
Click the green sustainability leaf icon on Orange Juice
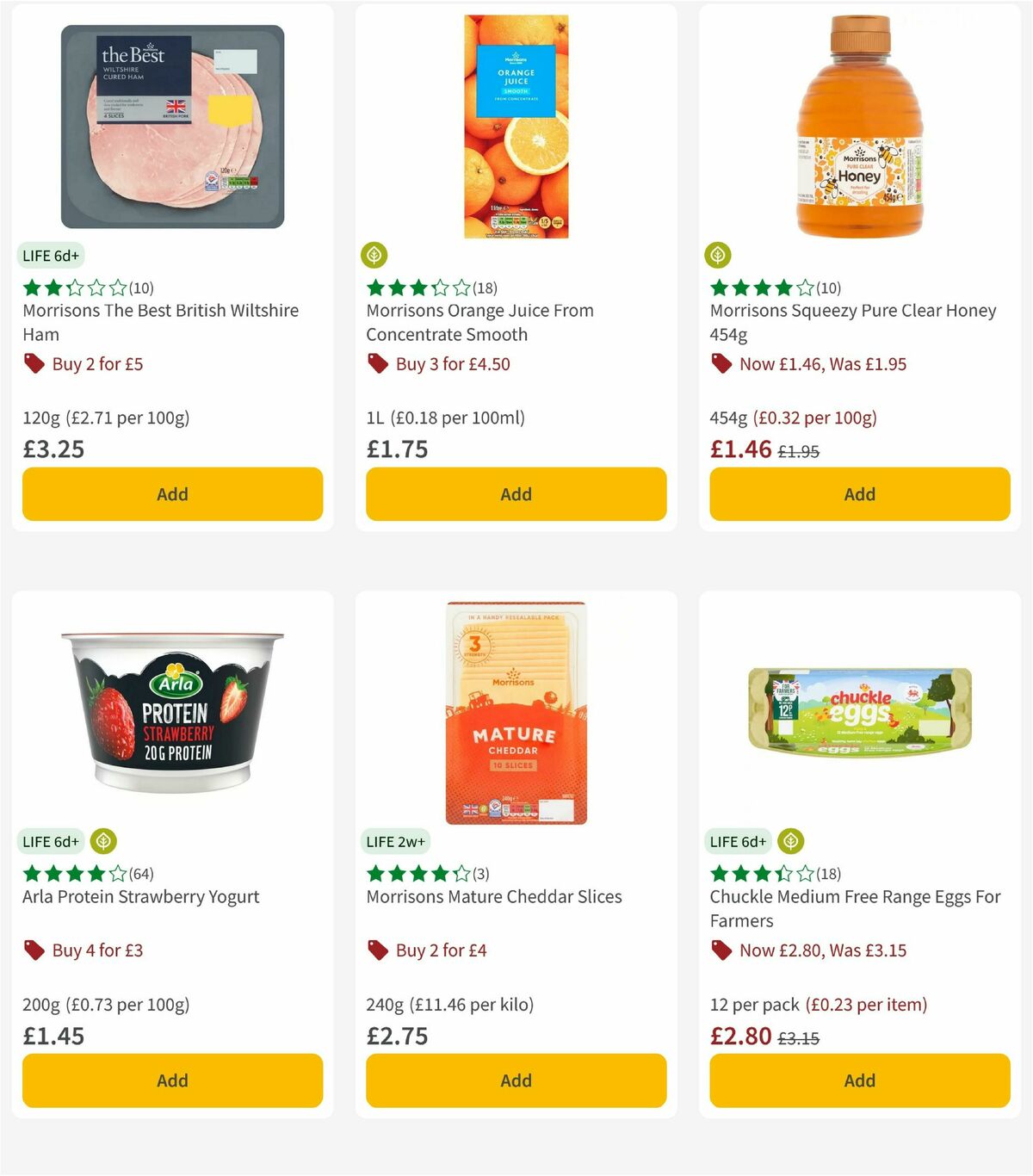click(x=374, y=255)
